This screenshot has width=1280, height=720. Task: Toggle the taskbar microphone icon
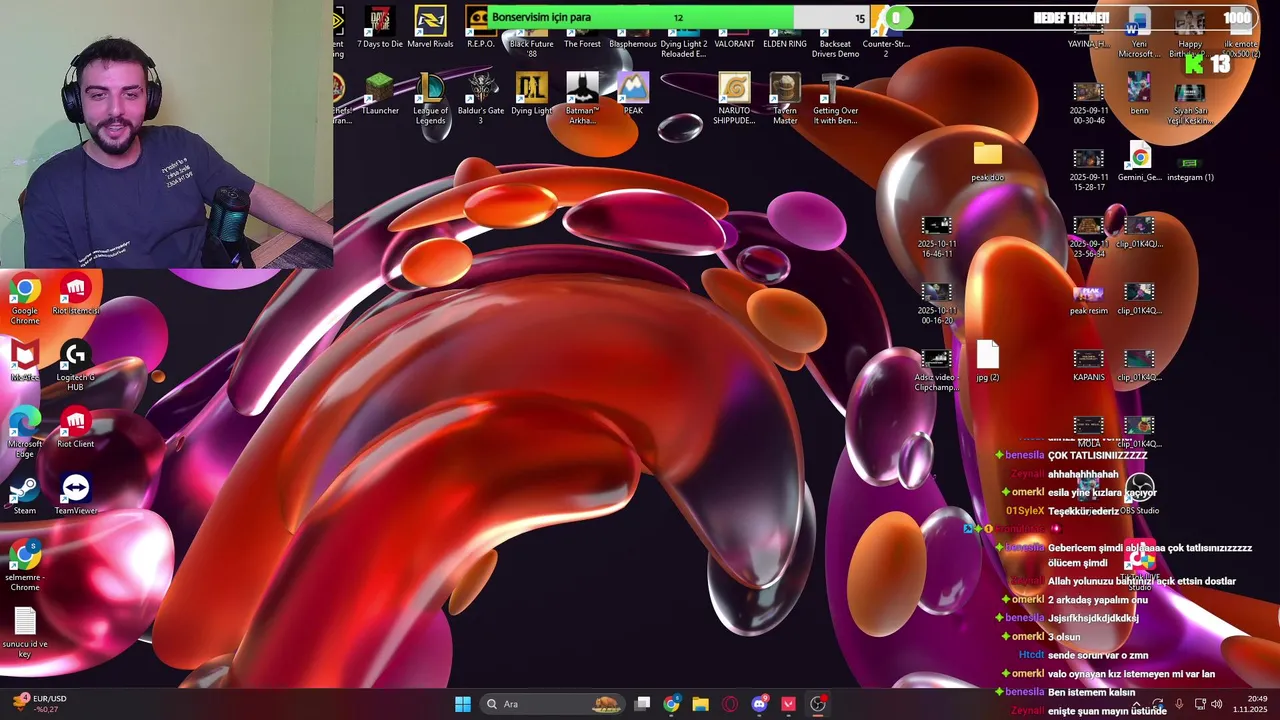click(x=1179, y=704)
